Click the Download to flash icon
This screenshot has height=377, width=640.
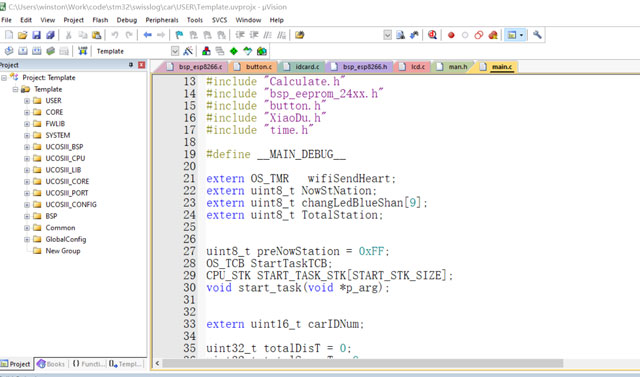(x=82, y=51)
